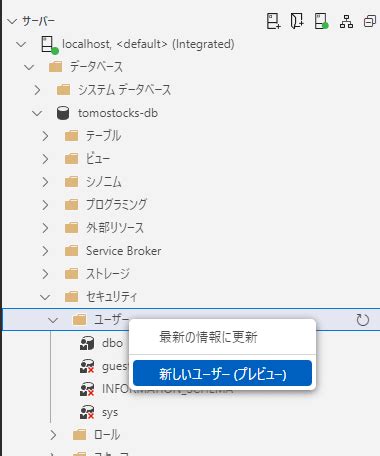Expand the シノニム node chevron
Viewport: 380px width, 456px height.
(45, 182)
